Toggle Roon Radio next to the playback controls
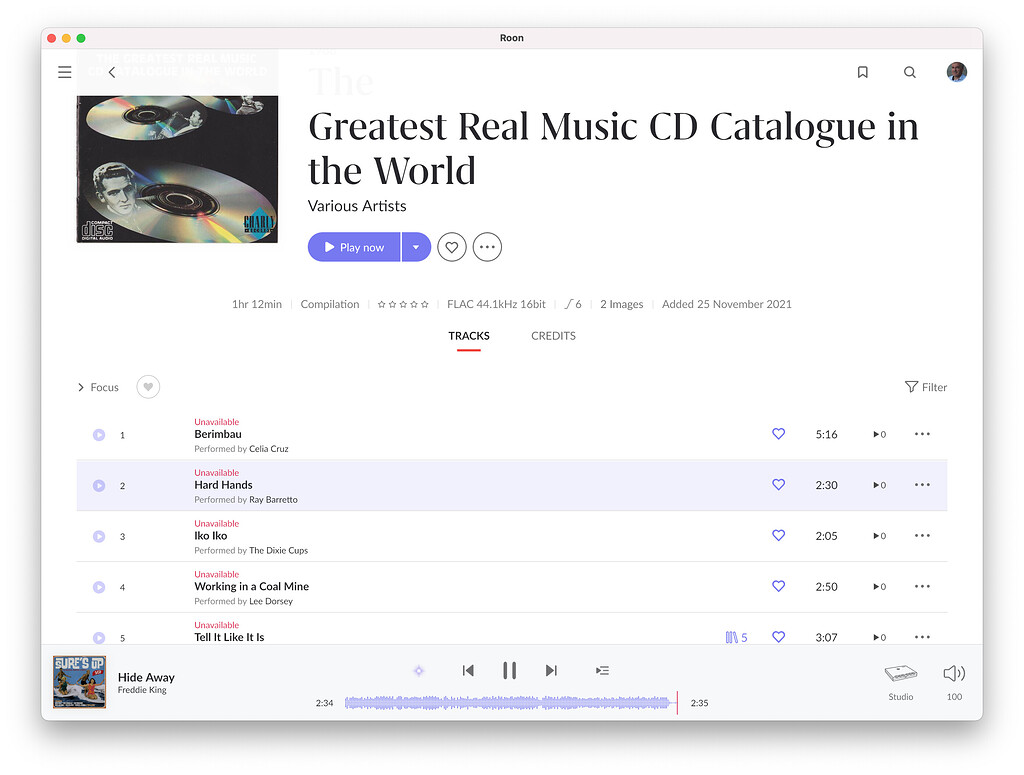The height and width of the screenshot is (775, 1024). coord(418,670)
